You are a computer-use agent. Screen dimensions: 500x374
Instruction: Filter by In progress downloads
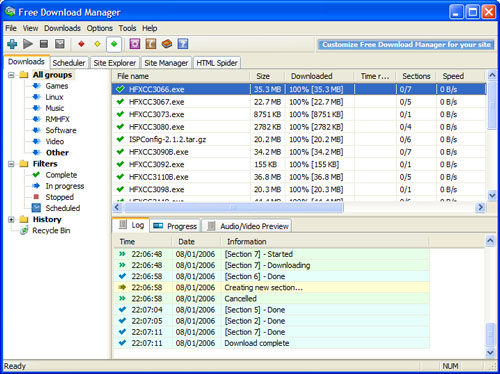(x=65, y=186)
